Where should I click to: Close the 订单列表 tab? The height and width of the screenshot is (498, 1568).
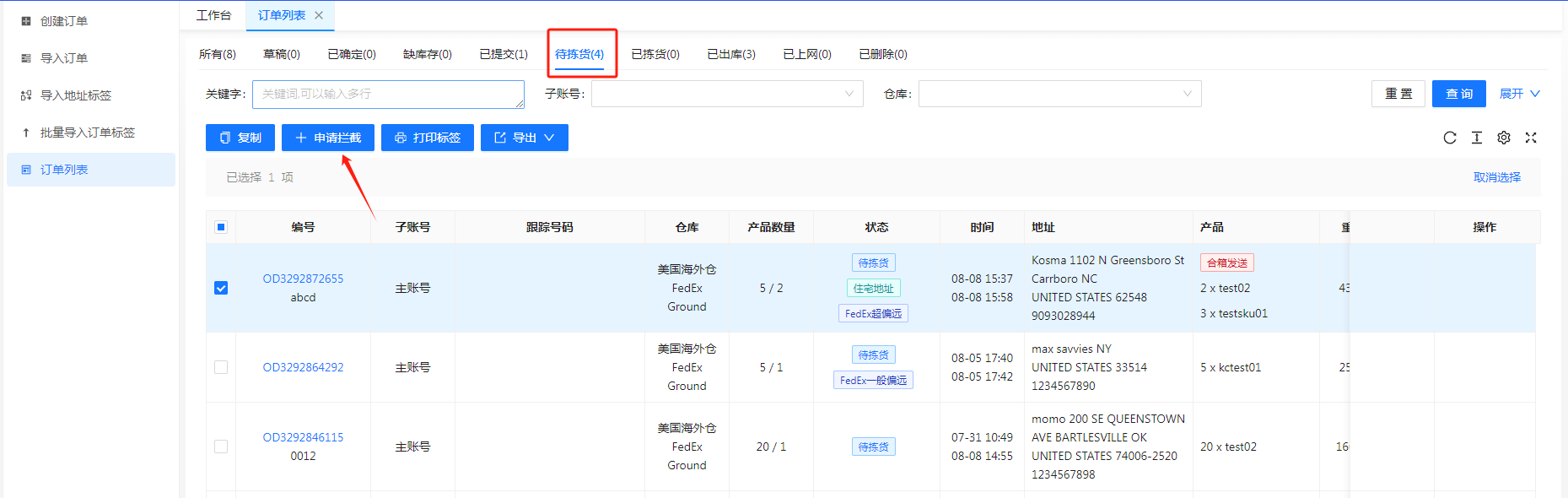click(x=319, y=15)
